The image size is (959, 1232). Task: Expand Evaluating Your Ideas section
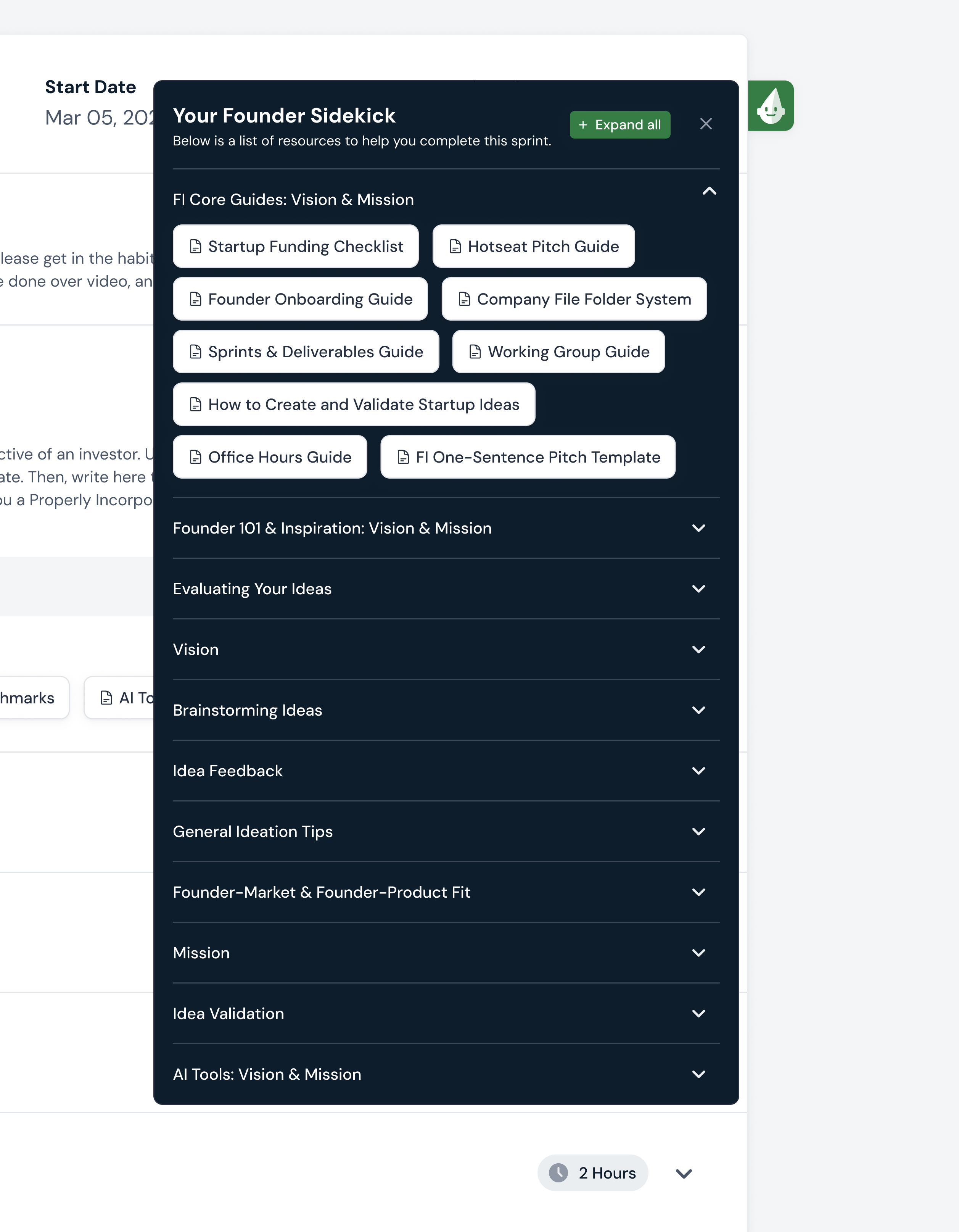pos(698,589)
